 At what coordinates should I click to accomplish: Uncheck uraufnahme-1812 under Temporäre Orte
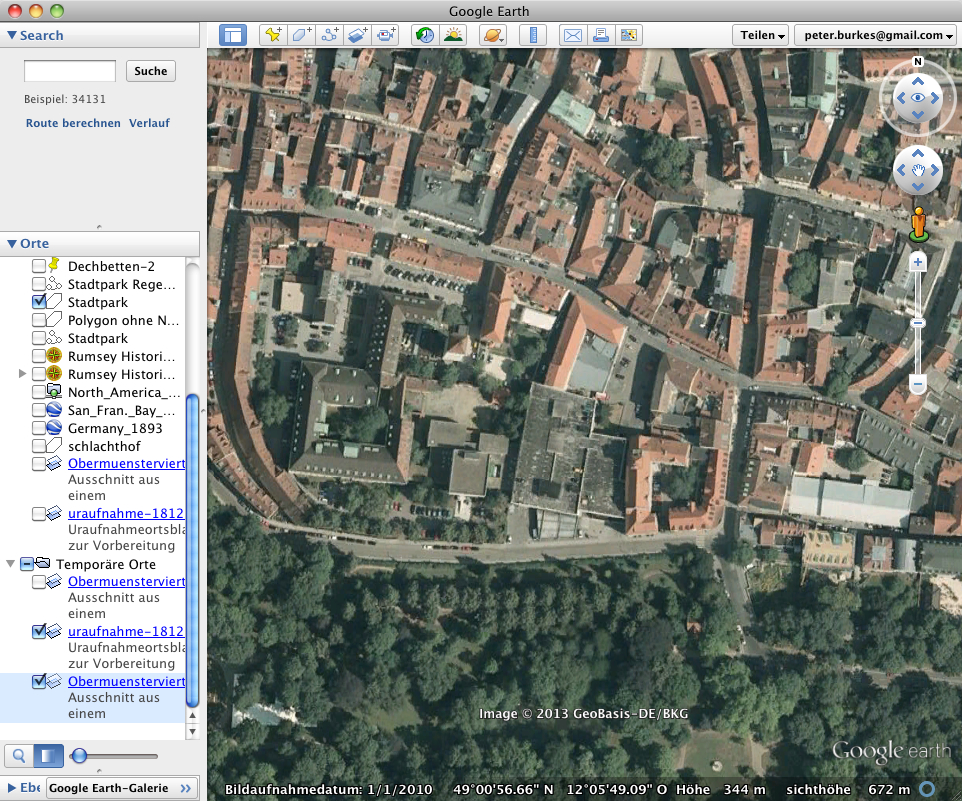point(39,630)
